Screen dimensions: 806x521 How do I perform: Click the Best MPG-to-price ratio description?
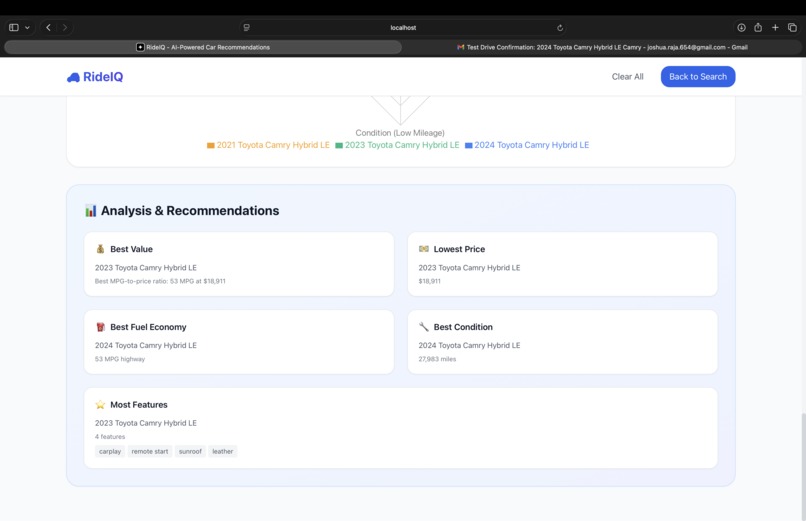tap(160, 281)
